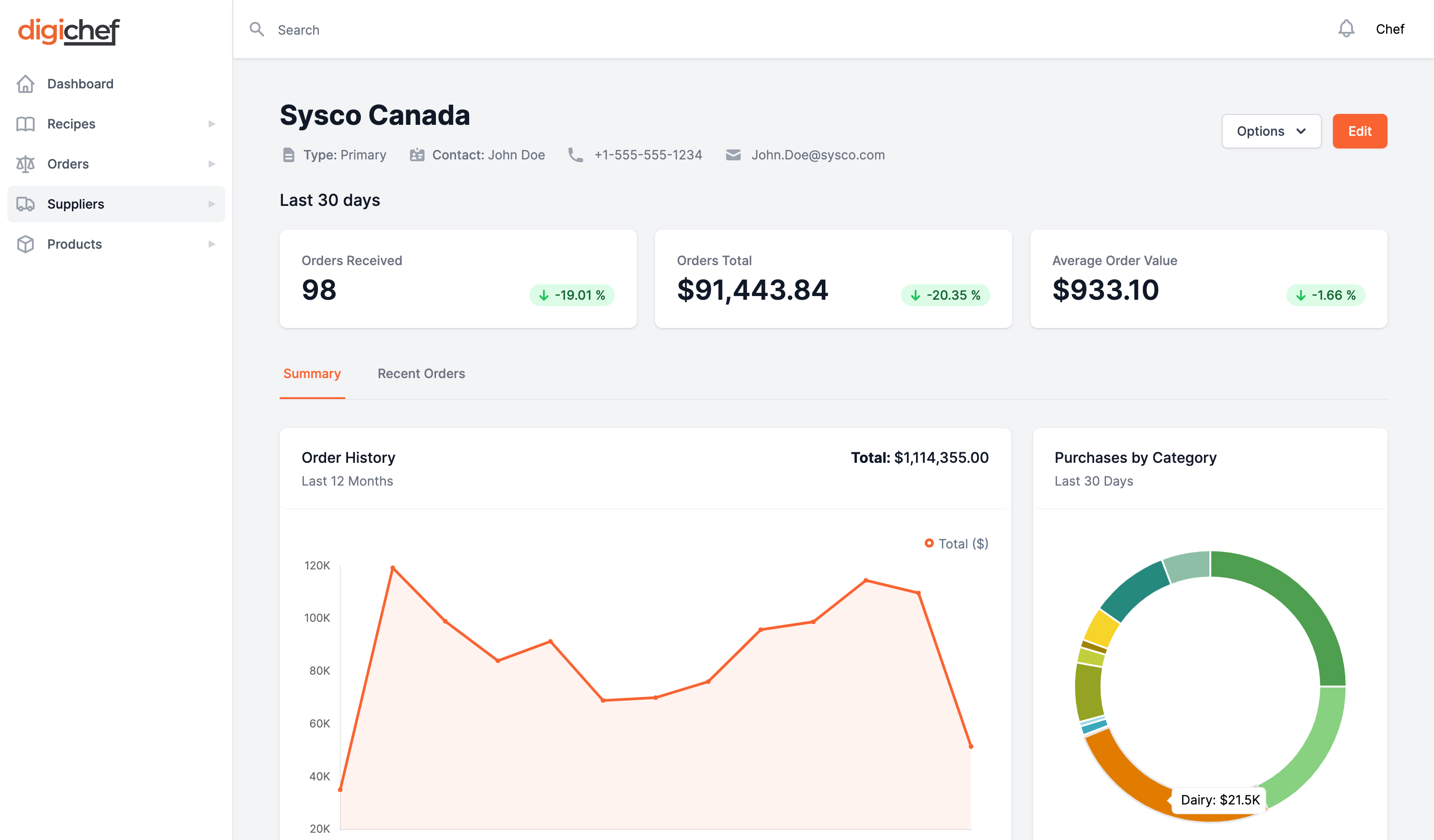Click the Products box icon

26,244
